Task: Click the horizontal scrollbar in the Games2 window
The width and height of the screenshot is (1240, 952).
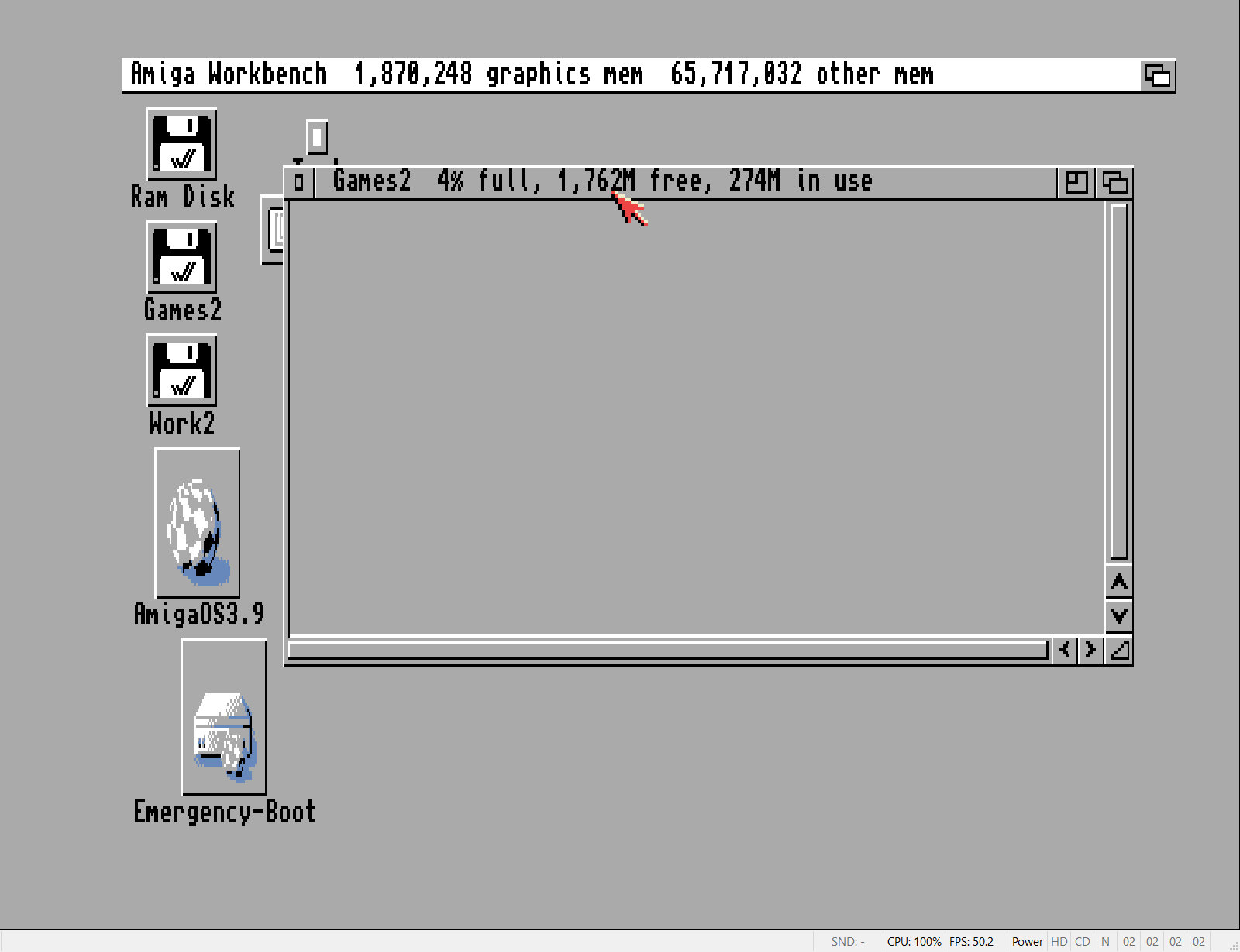Action: point(667,649)
